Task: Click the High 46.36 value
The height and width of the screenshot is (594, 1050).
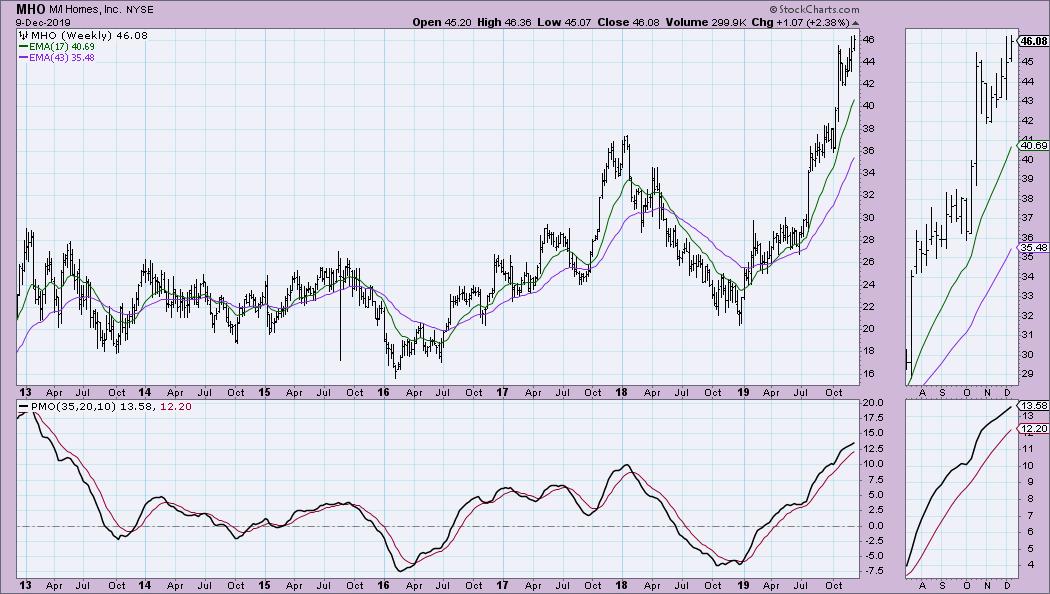Action: pyautogui.click(x=504, y=22)
